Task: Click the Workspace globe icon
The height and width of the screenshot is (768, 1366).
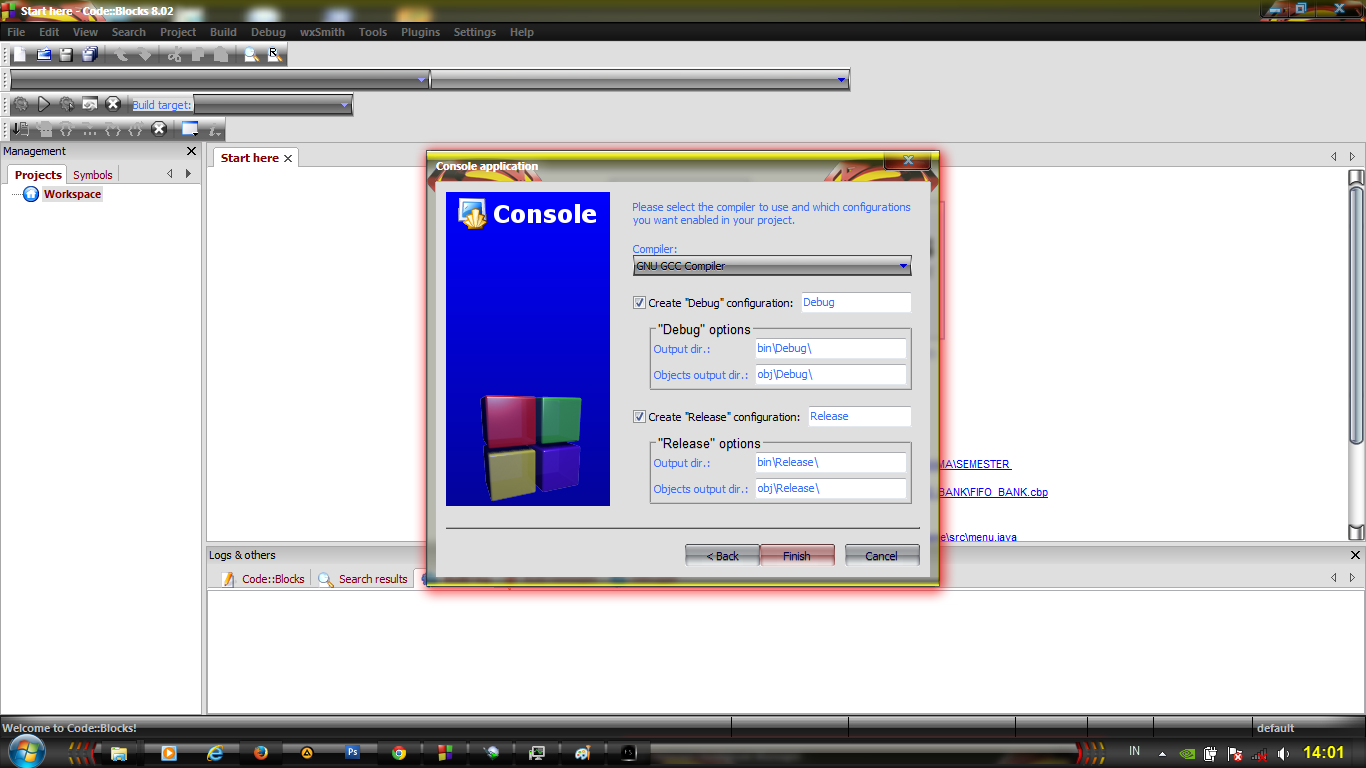Action: [31, 194]
